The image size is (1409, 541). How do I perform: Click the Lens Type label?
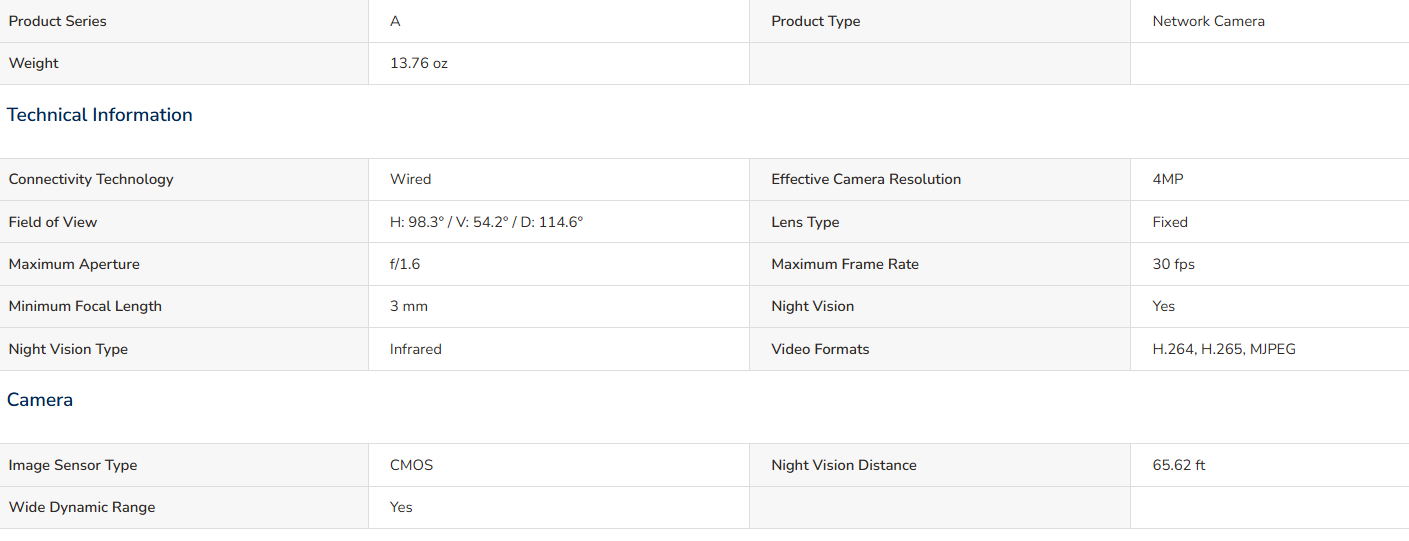coord(805,222)
